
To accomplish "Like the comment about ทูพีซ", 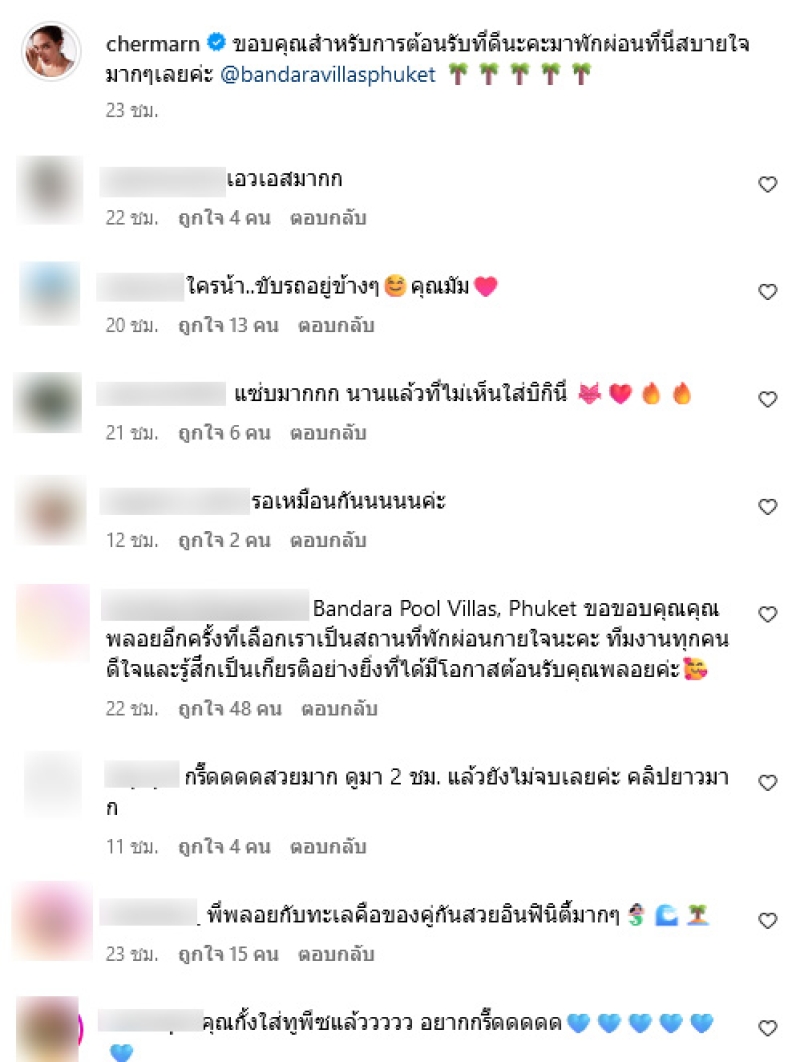I will click(767, 1028).
